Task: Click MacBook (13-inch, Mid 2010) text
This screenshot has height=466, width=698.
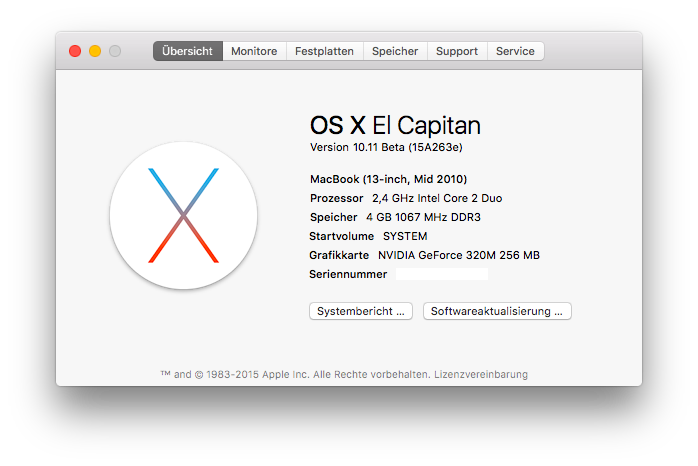Action: coord(389,179)
